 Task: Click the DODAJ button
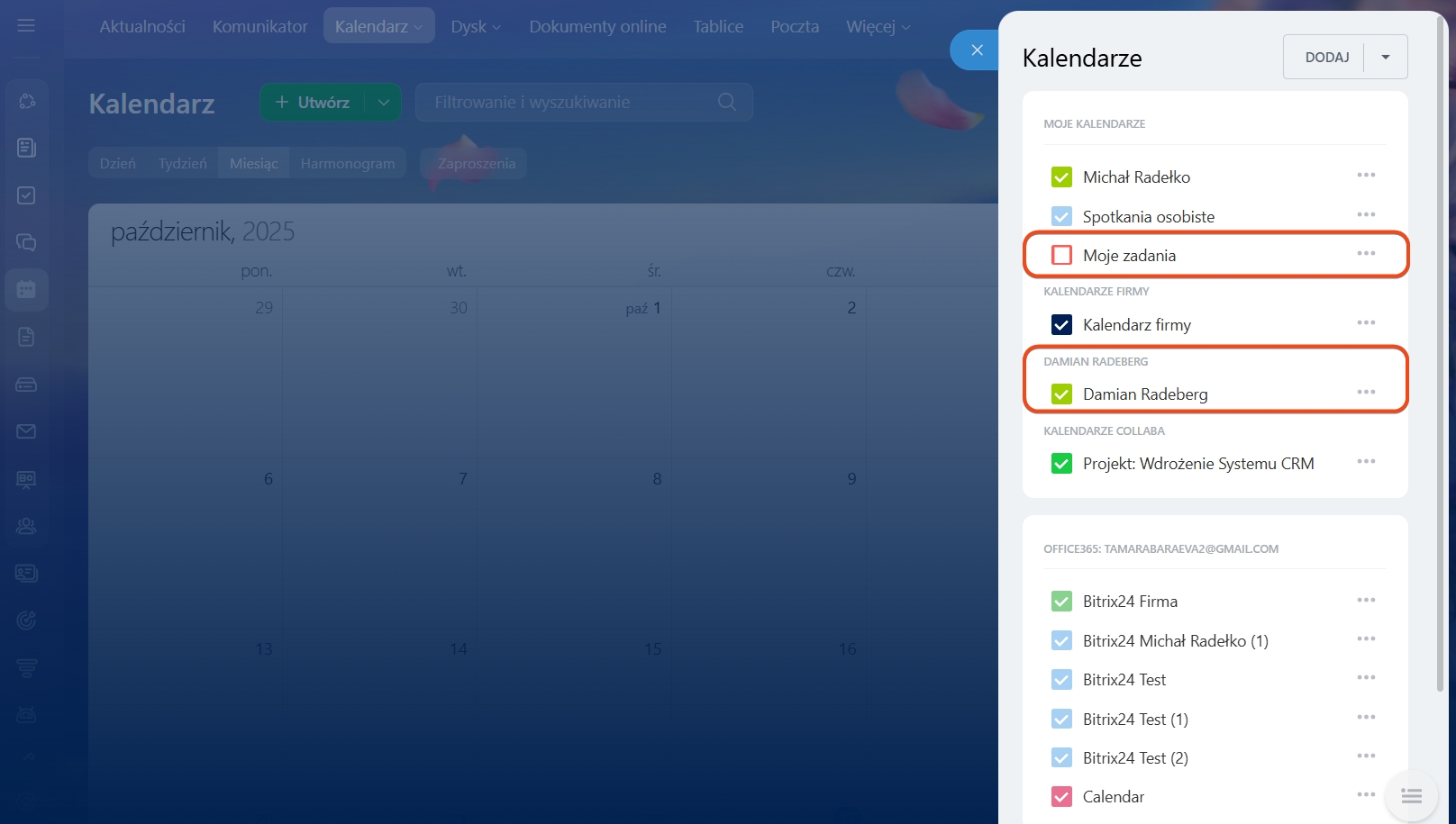coord(1325,57)
